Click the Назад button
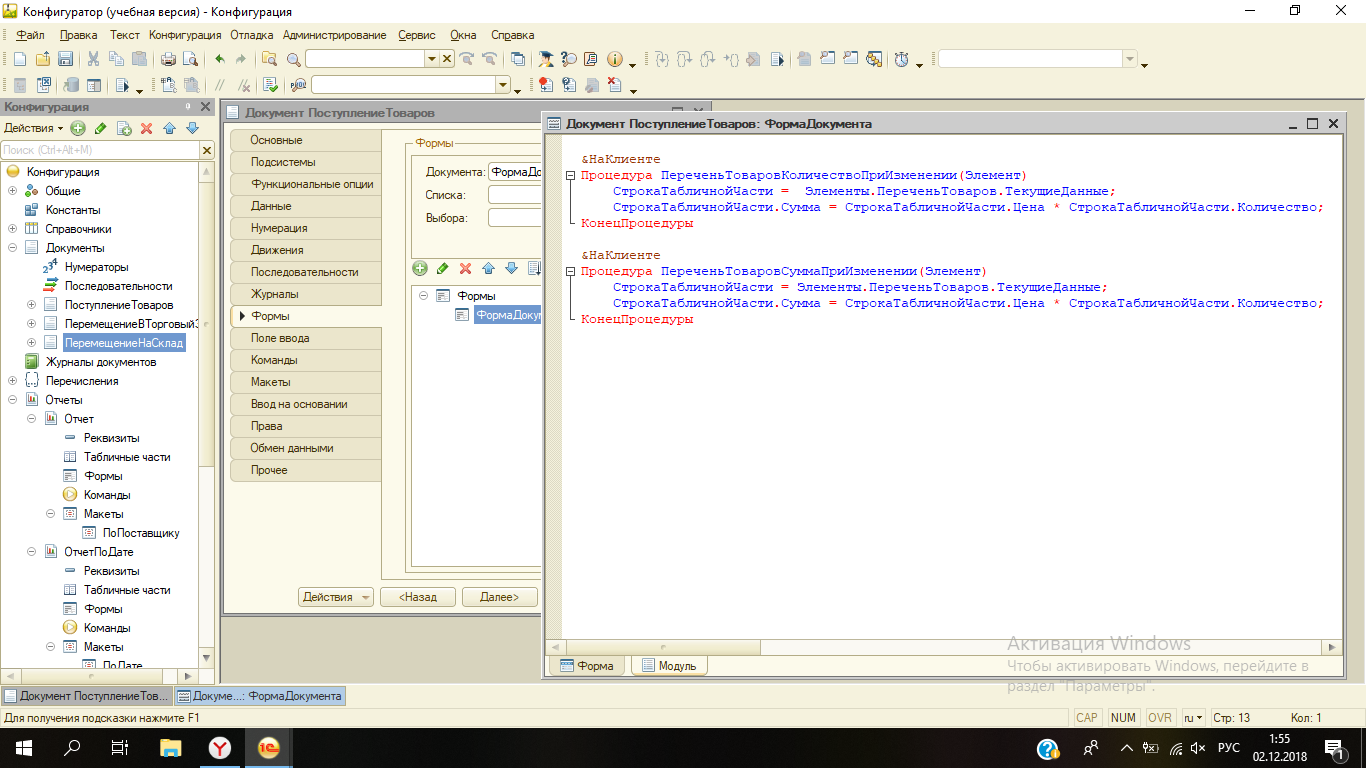Screen dimensions: 1366x768 coord(417,597)
